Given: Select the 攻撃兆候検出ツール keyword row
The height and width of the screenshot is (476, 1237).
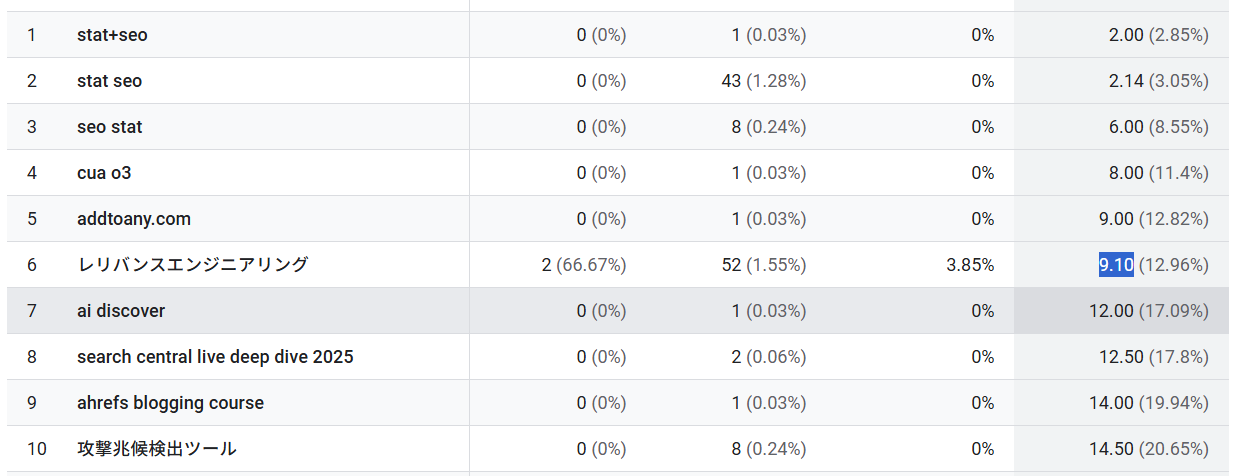Looking at the screenshot, I should click(617, 449).
